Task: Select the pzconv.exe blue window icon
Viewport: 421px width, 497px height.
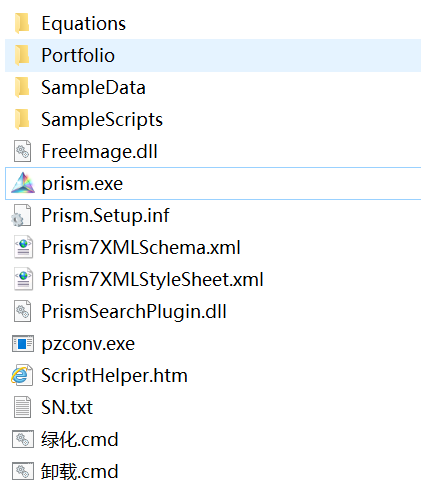Action: 23,344
